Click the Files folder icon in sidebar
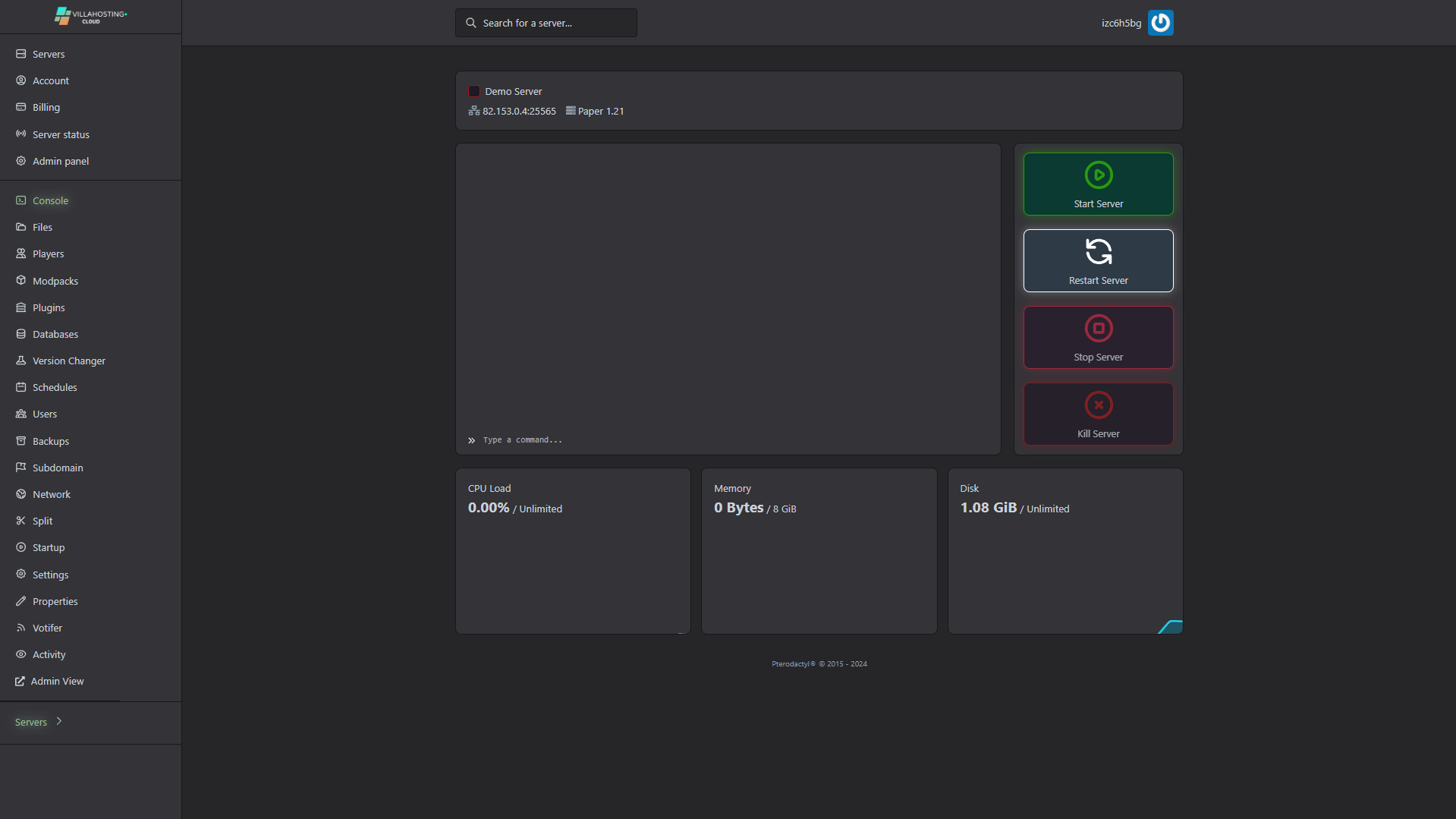The height and width of the screenshot is (819, 1456). pyautogui.click(x=21, y=227)
